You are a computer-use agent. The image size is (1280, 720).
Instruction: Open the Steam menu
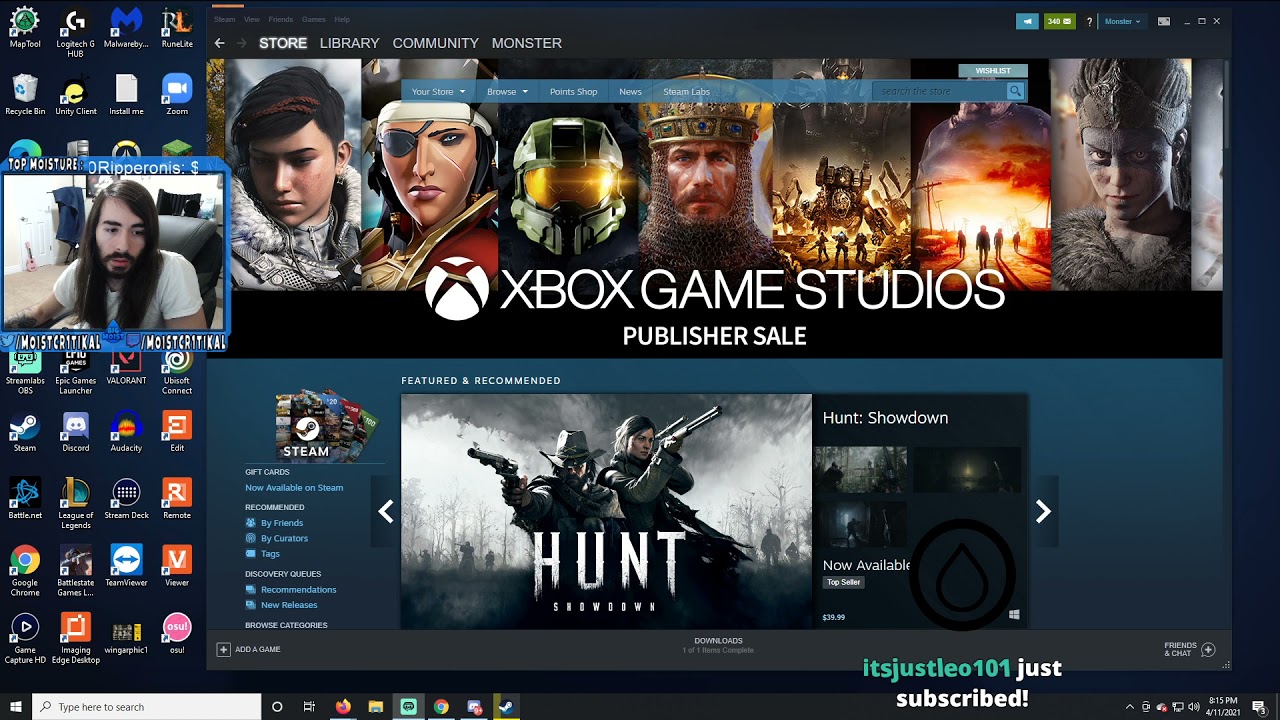point(224,19)
